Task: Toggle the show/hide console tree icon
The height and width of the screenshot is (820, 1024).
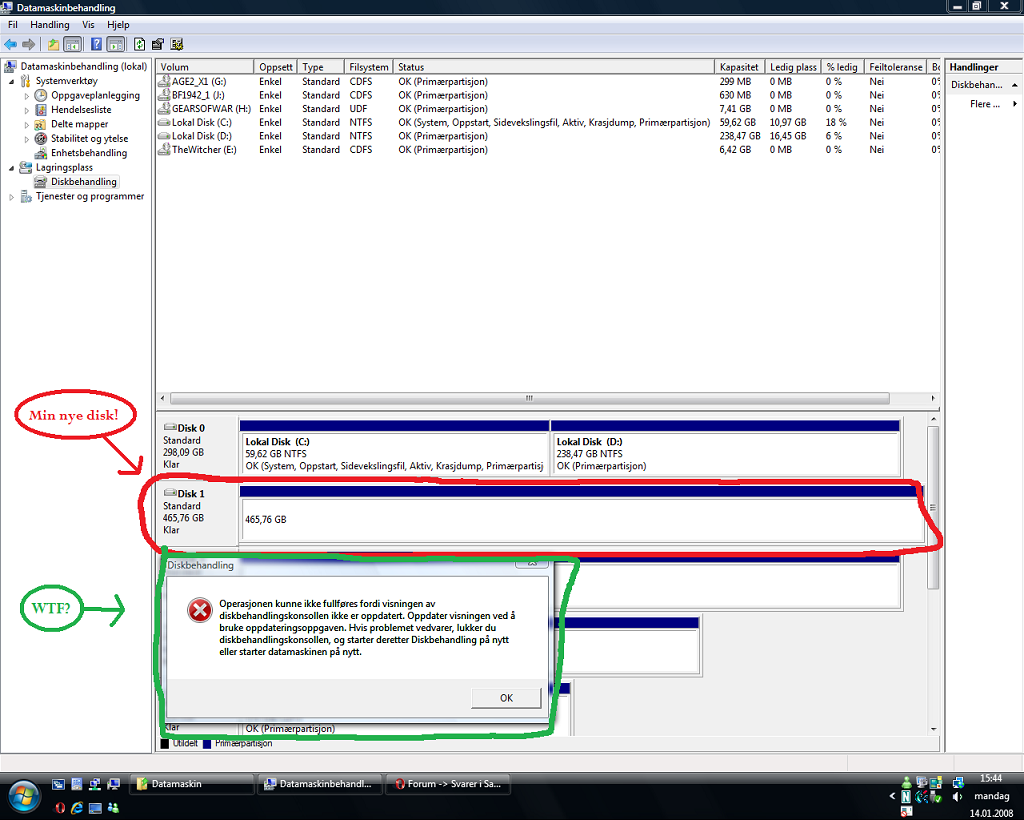Action: coord(72,44)
